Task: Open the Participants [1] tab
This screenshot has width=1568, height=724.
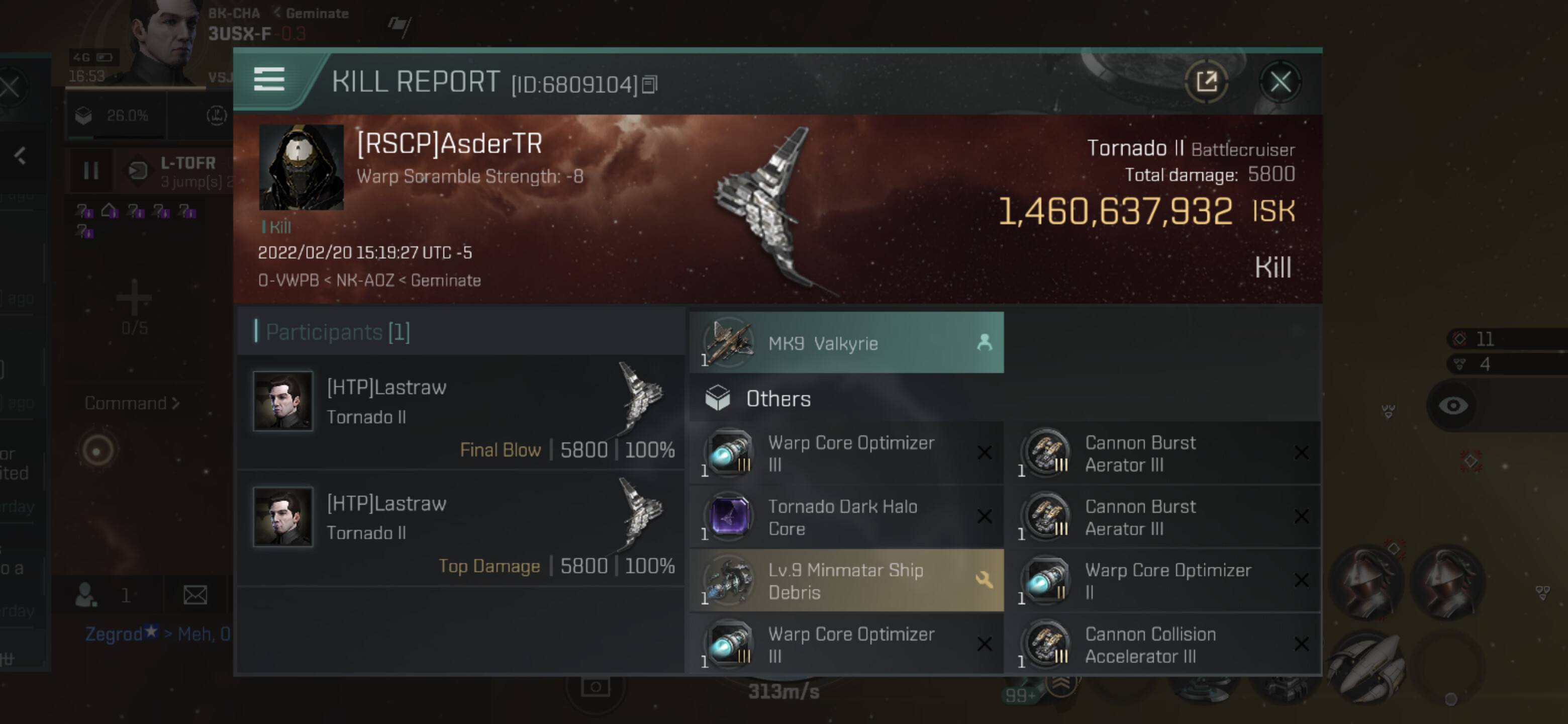Action: coord(338,332)
